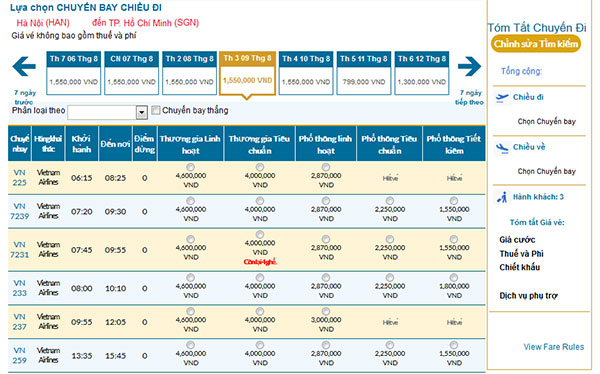
Task: Select Th 3 09 Thg 8 date tab
Action: (x=247, y=73)
